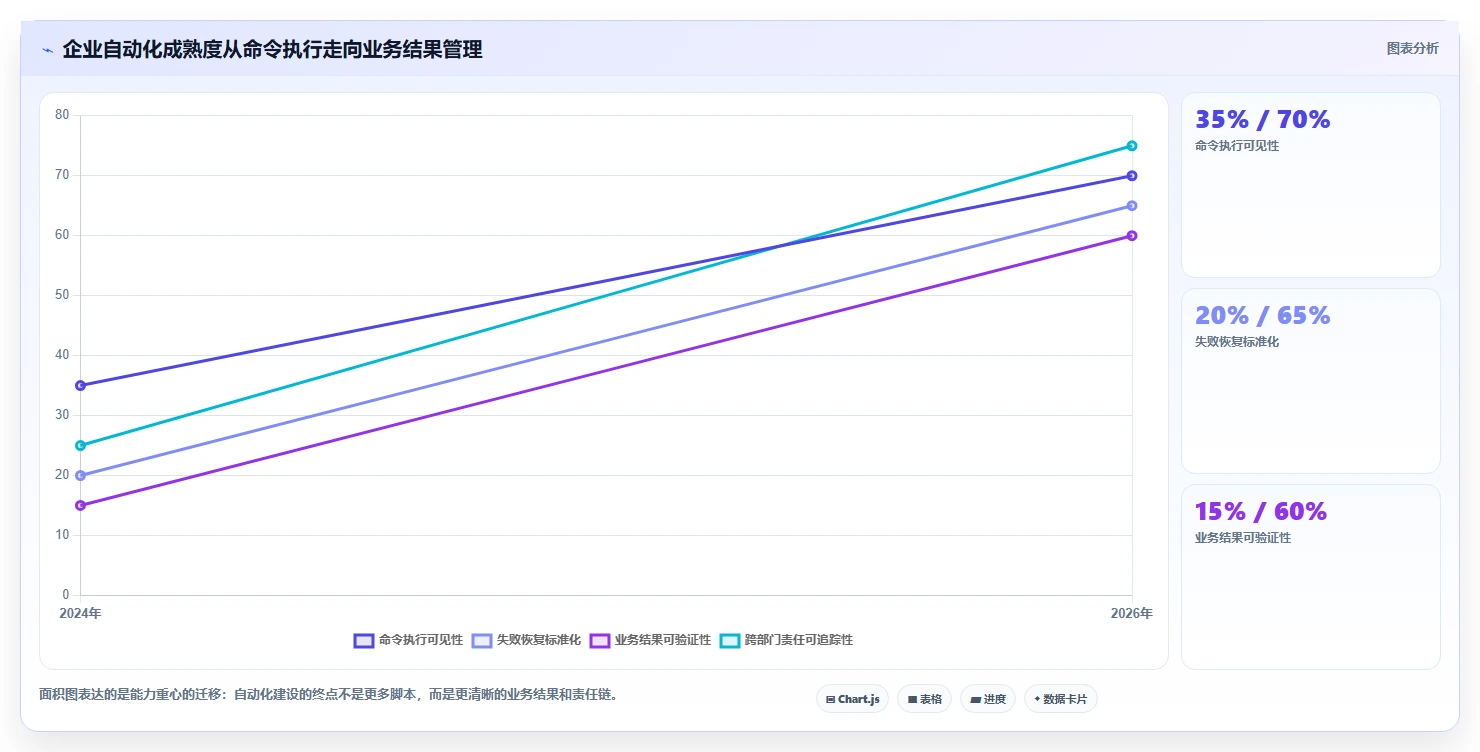Click the y-axis label 50
The image size is (1480, 752).
click(62, 295)
